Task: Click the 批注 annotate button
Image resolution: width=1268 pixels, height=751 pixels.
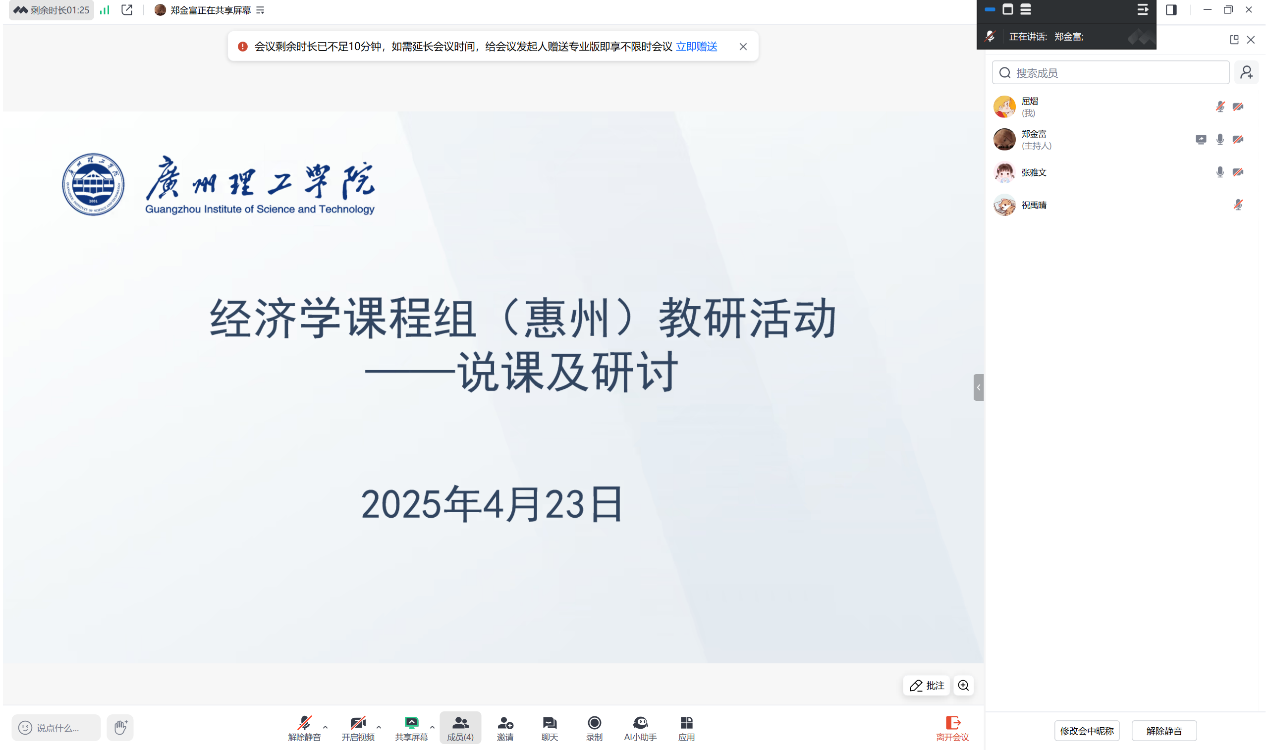Action: [927, 686]
